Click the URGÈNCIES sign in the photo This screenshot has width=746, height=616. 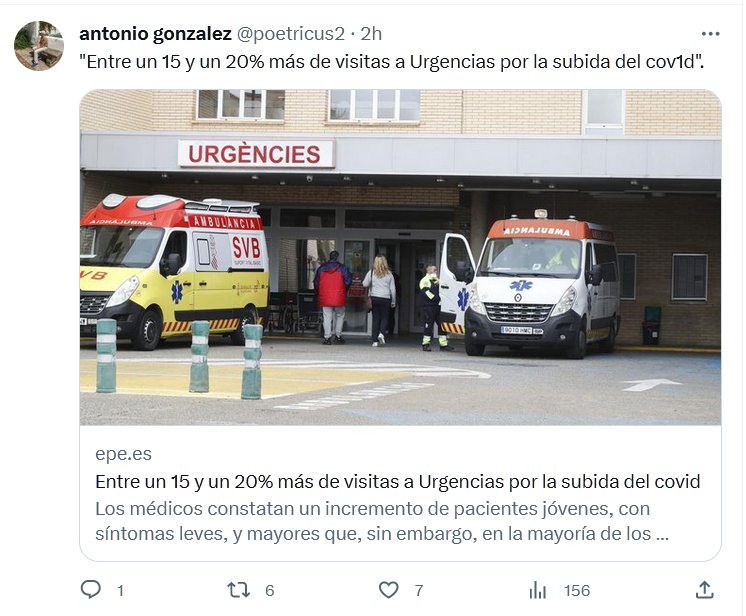pos(256,154)
